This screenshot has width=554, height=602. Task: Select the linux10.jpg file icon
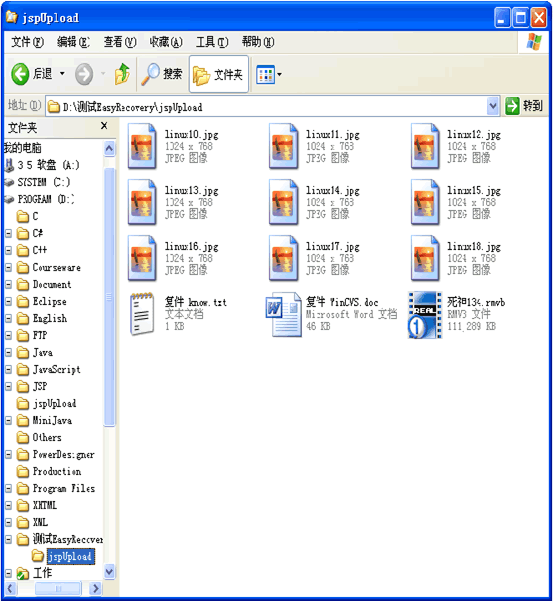click(142, 146)
